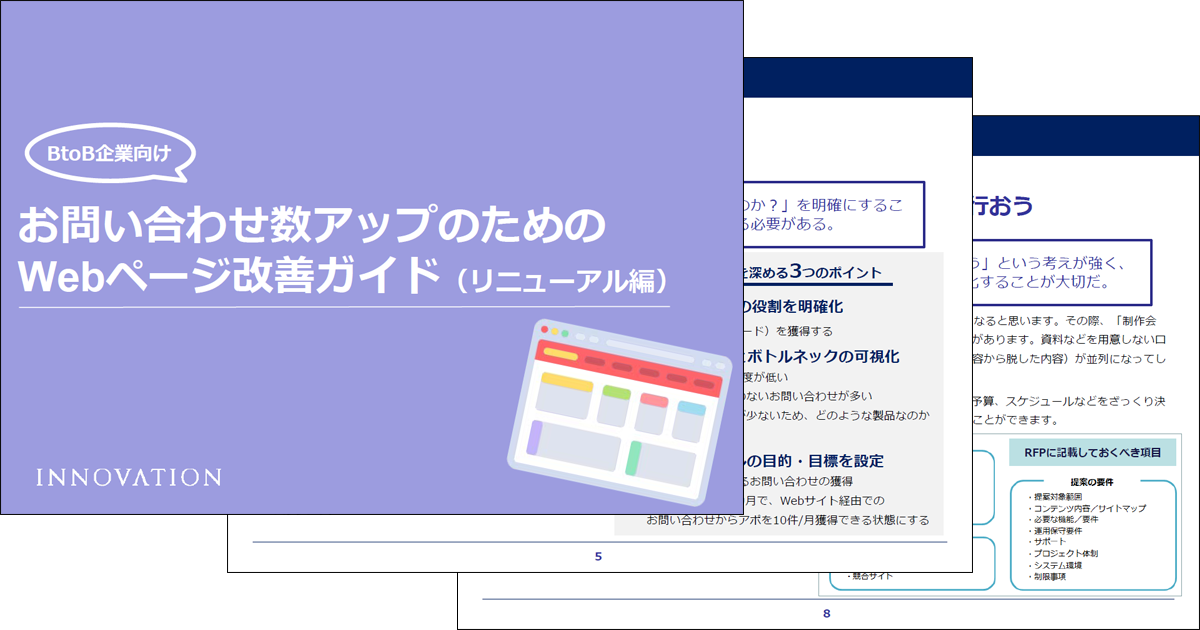Click the ボトルネックの可視化 heading
The image size is (1200, 630).
[x=820, y=356]
